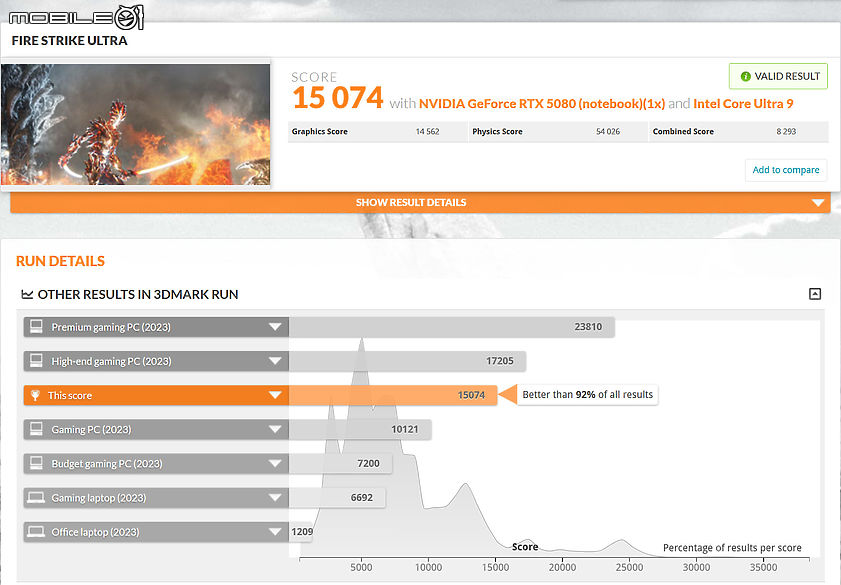Open the Intel Core Ultra 9 link
This screenshot has width=841, height=585.
point(743,103)
